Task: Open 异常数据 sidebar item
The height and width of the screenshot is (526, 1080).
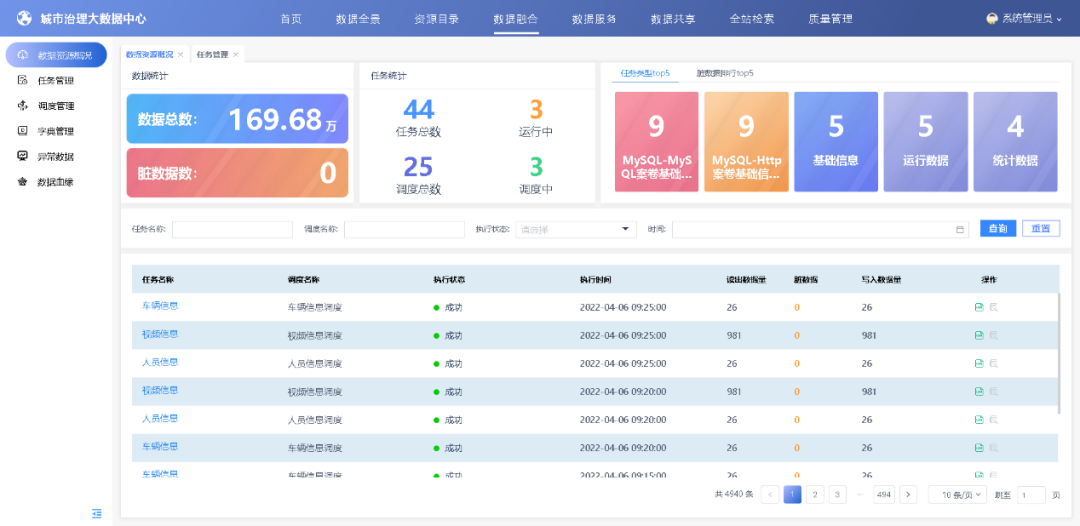Action: [55, 157]
